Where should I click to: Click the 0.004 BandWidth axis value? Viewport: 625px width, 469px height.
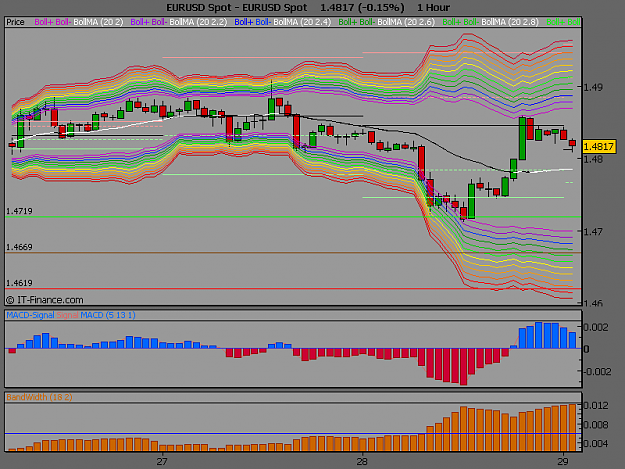click(596, 443)
